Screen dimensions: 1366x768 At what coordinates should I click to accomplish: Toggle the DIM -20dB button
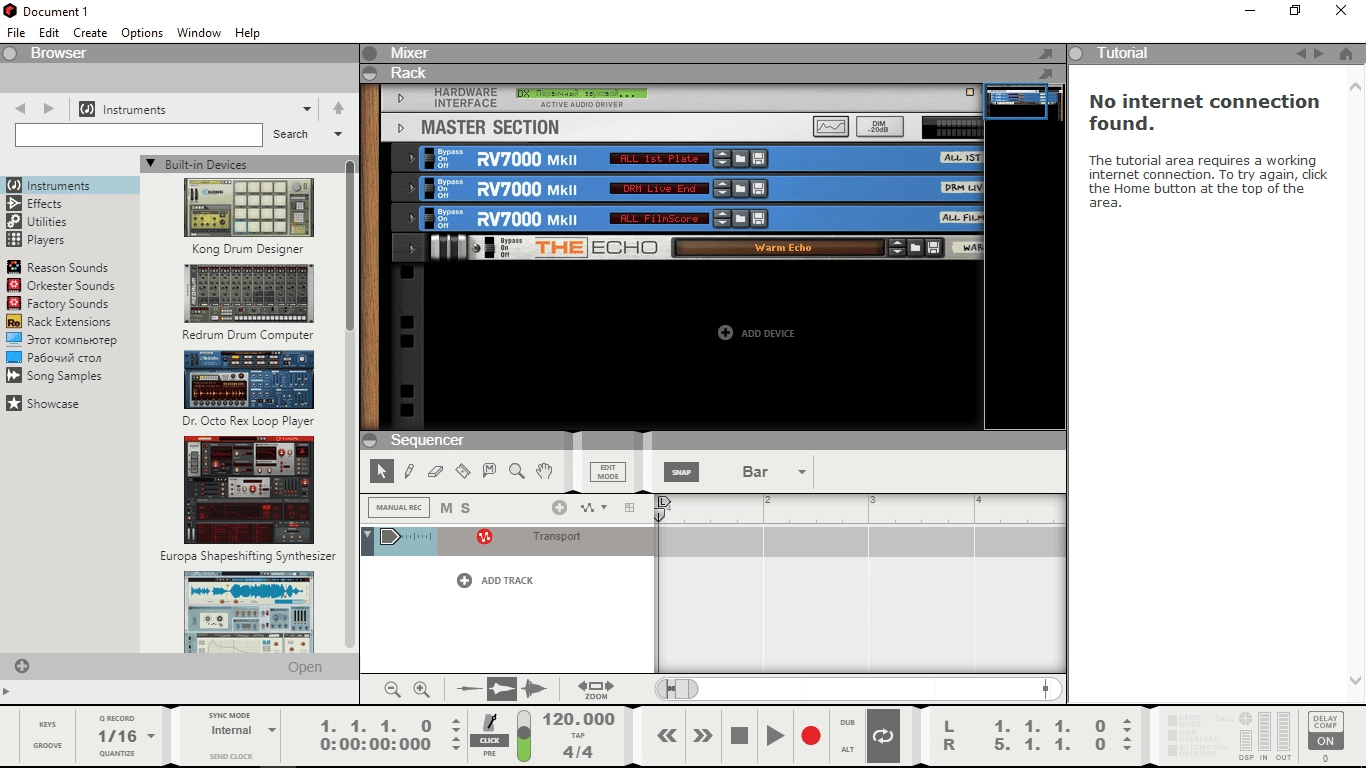click(881, 127)
